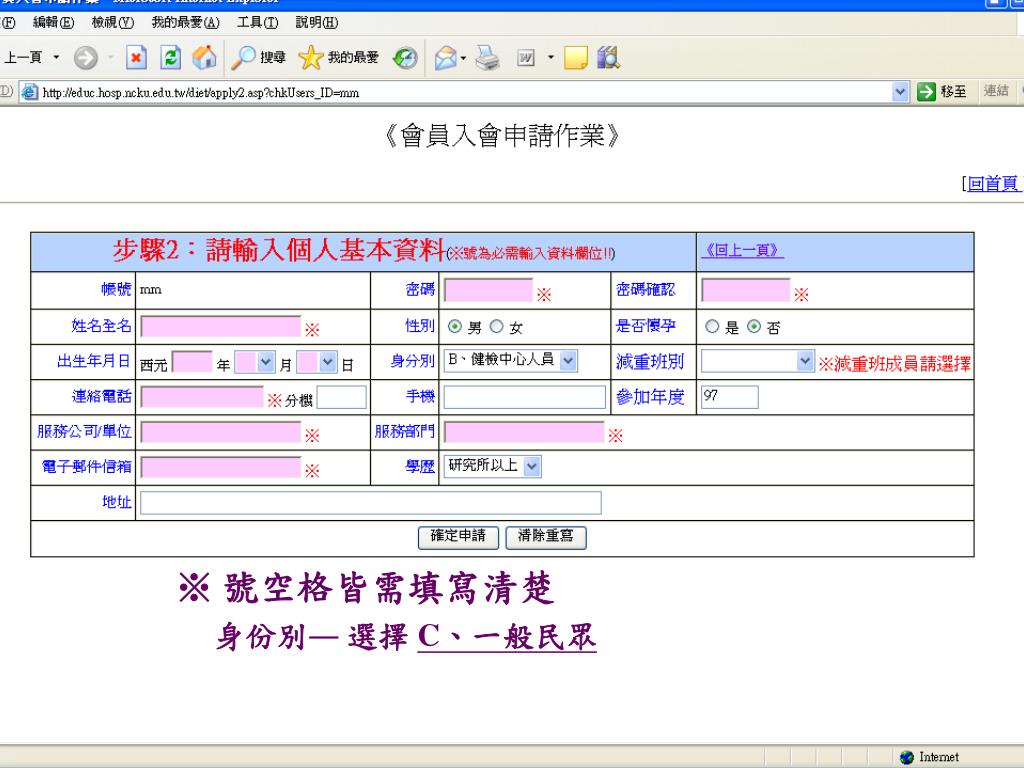The image size is (1024, 768).
Task: Open the birth day dropdown
Action: [328, 362]
